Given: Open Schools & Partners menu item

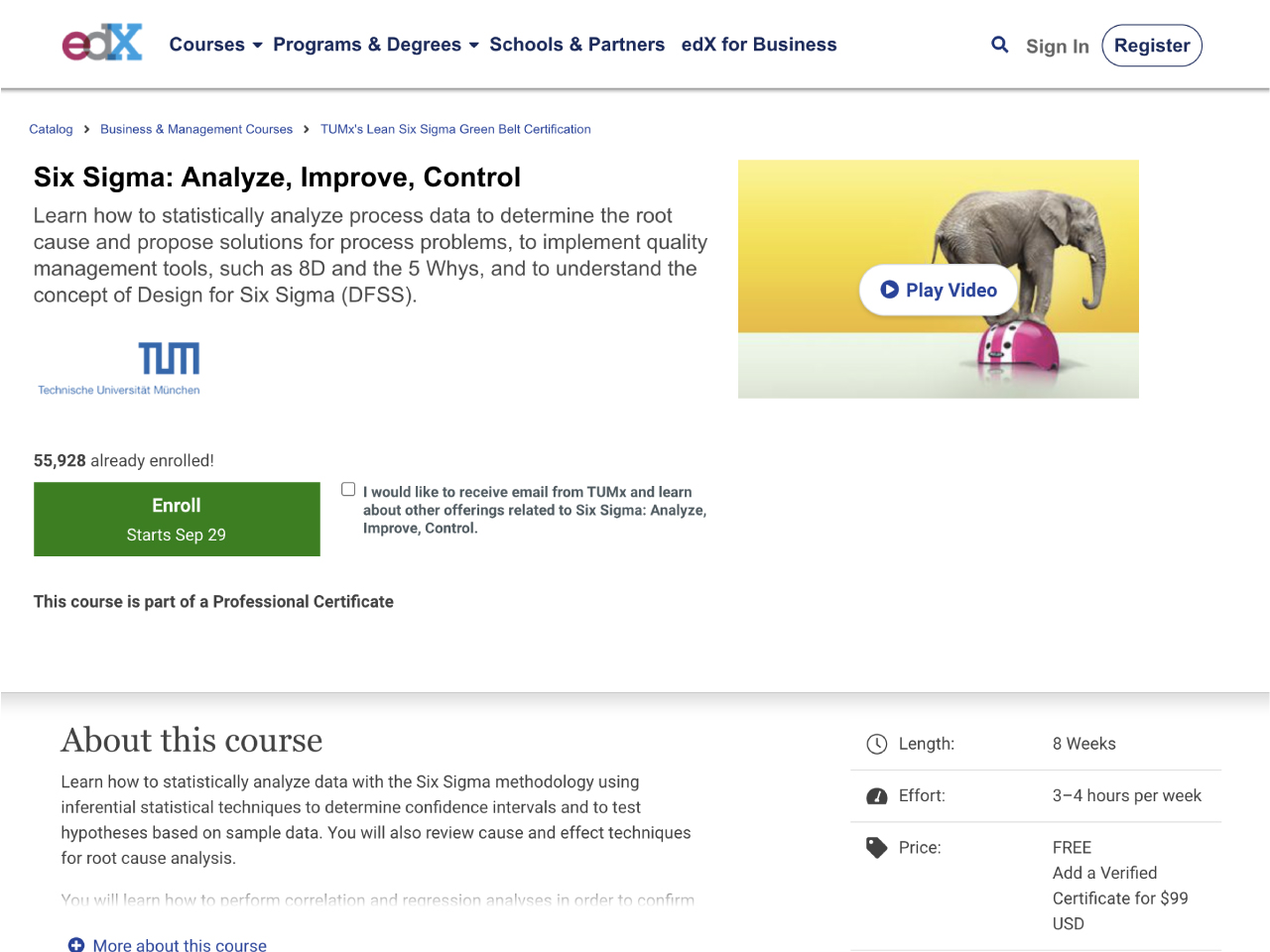Looking at the screenshot, I should pos(577,45).
